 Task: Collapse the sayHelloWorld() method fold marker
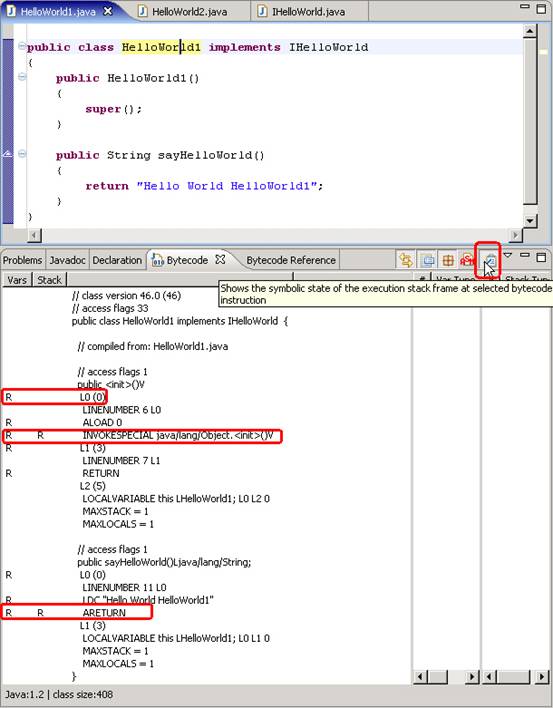[21, 154]
